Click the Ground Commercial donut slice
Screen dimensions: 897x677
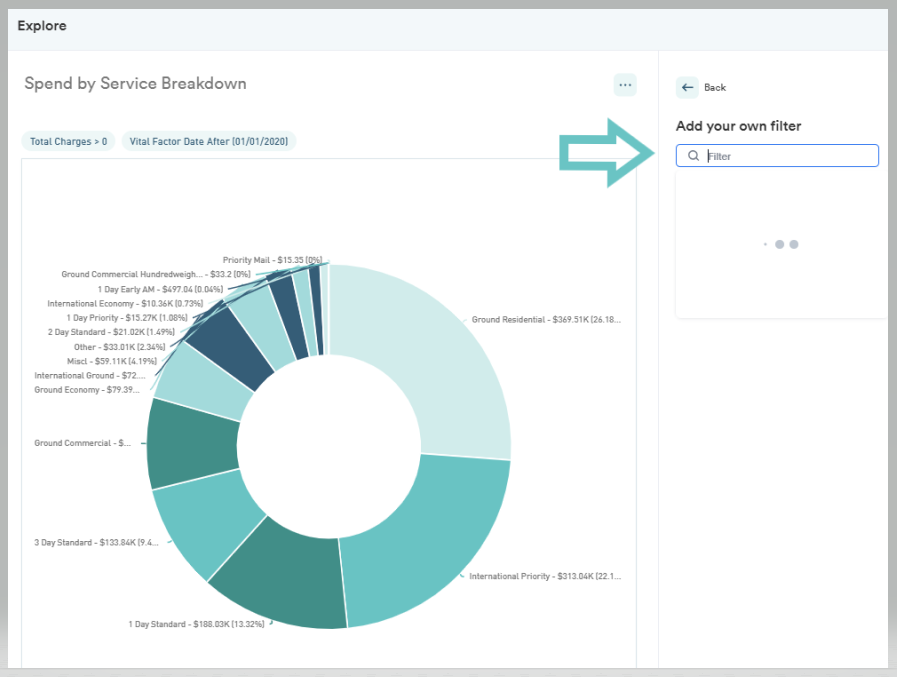click(192, 444)
